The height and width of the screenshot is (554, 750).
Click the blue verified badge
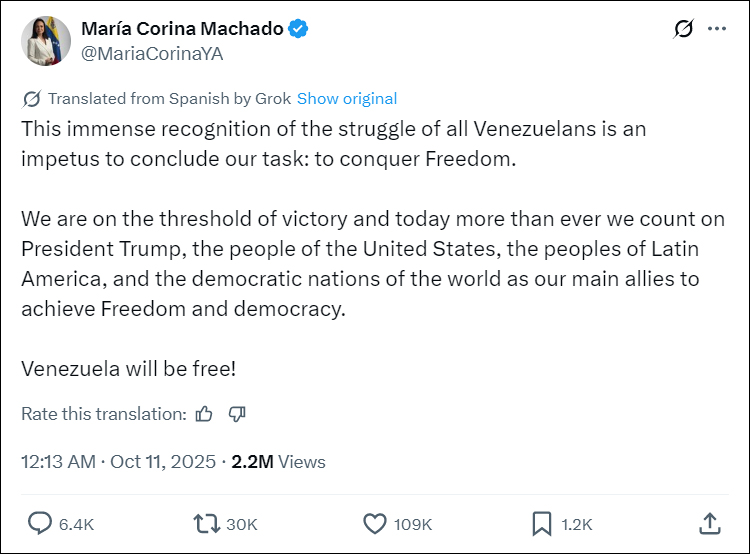pos(298,29)
